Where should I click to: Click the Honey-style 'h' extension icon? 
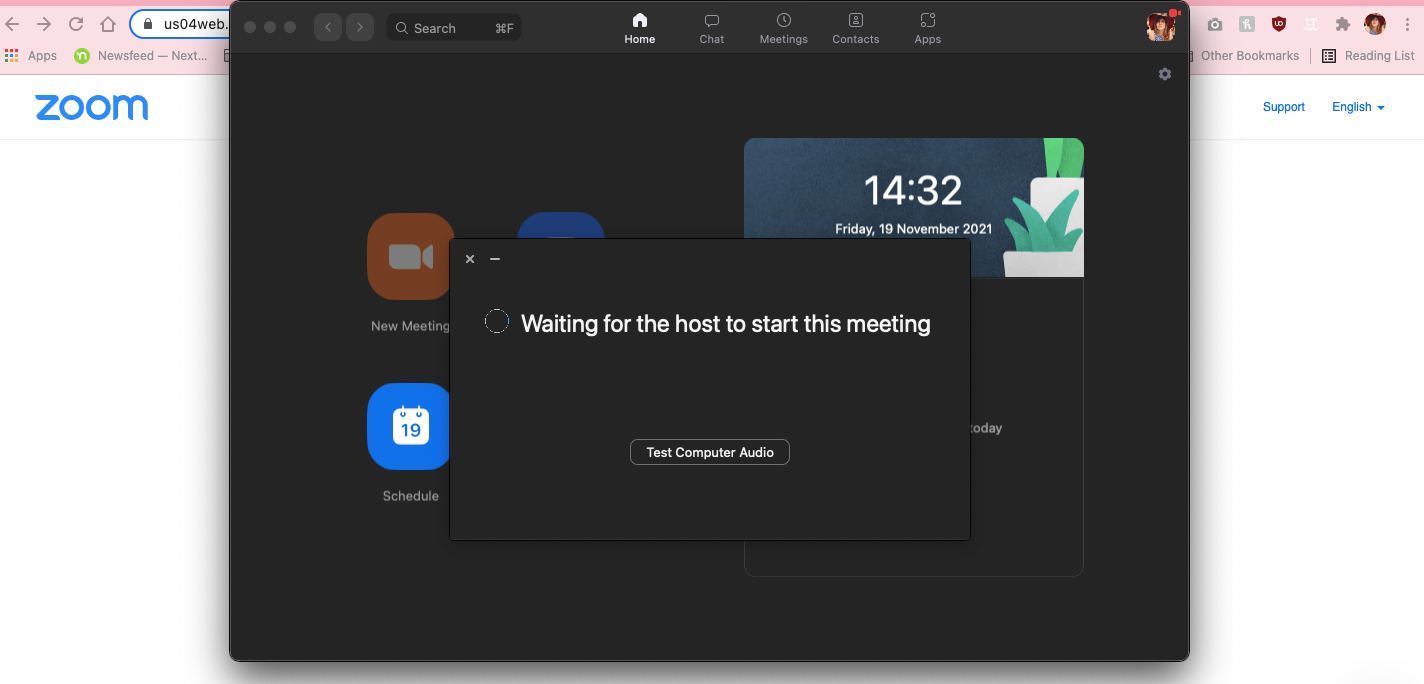coord(1247,25)
